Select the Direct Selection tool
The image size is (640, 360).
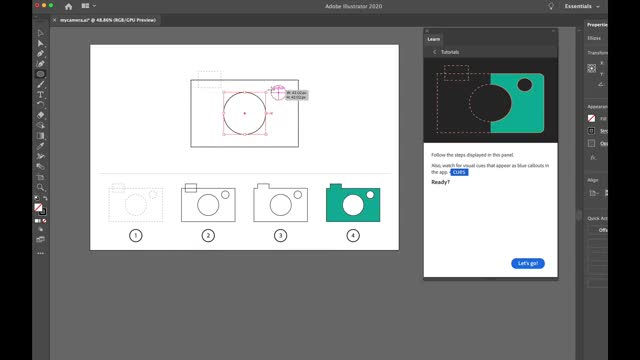coord(40,43)
